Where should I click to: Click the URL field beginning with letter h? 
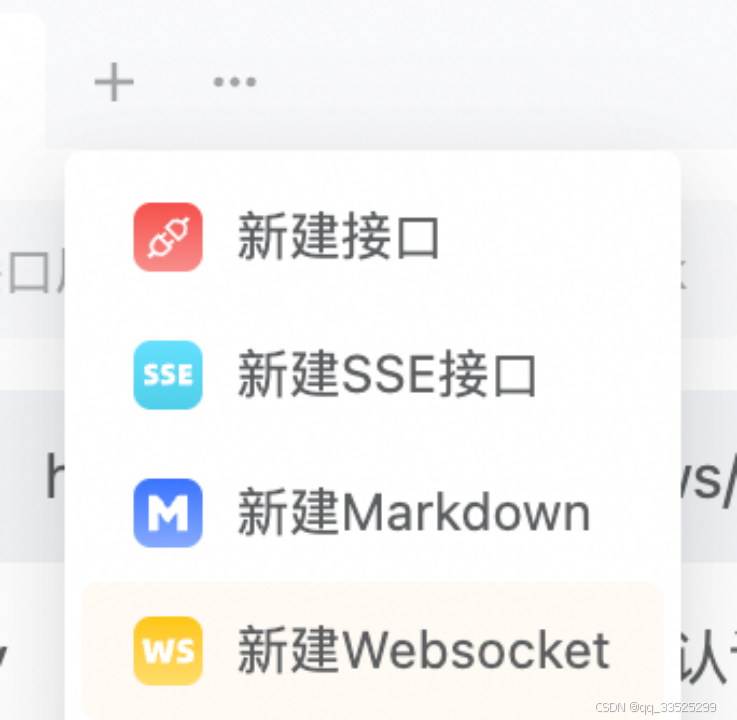55,475
